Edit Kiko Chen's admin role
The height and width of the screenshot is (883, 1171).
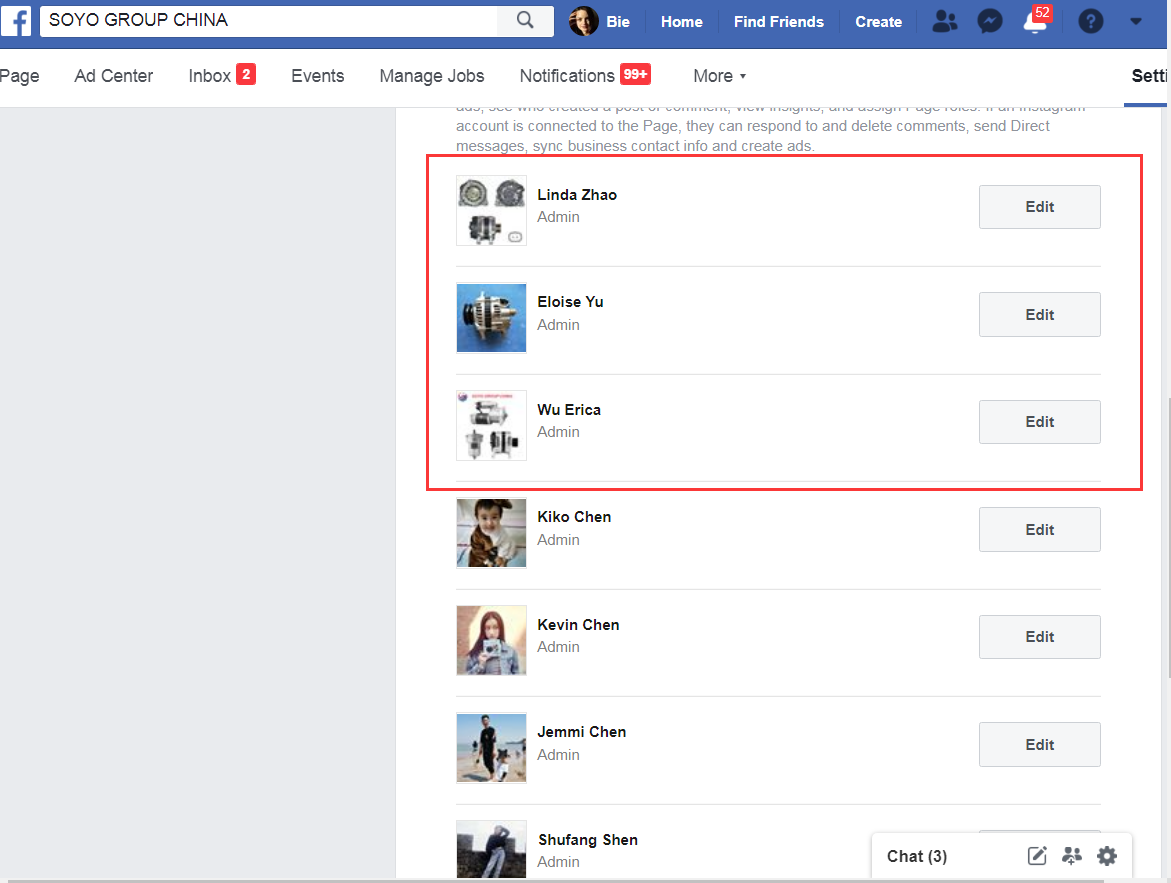pyautogui.click(x=1040, y=530)
